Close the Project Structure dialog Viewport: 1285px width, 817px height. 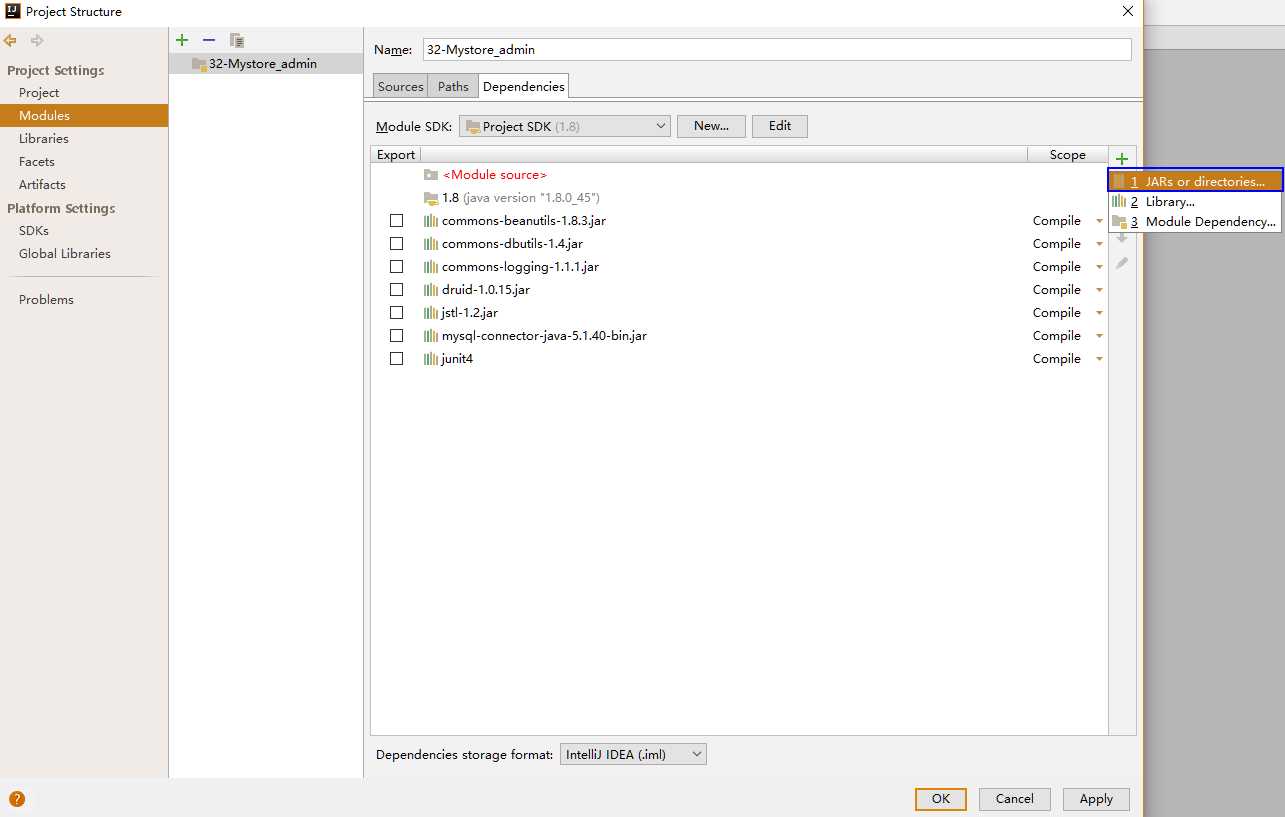pyautogui.click(x=1128, y=11)
